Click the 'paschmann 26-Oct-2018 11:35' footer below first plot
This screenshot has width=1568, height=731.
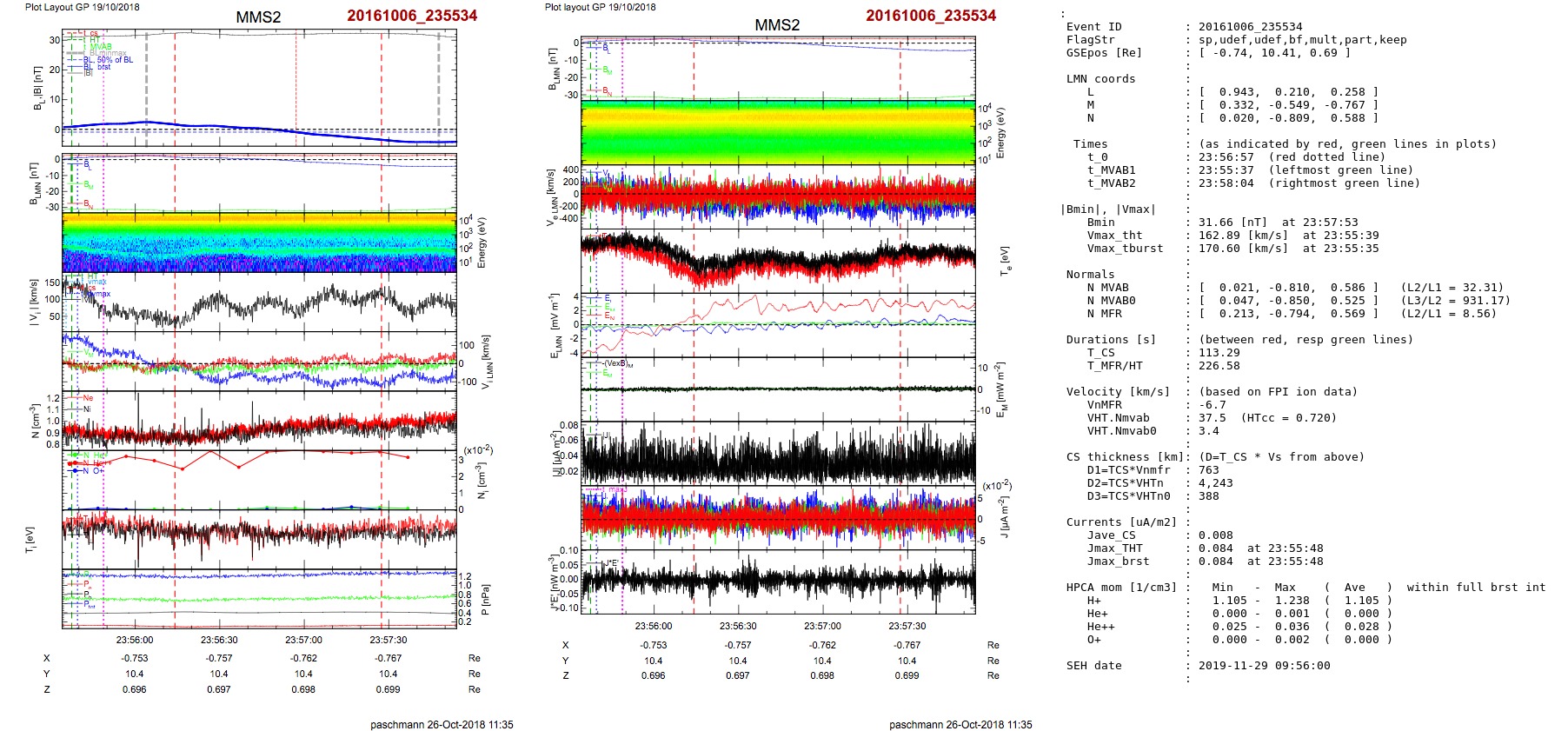point(442,724)
